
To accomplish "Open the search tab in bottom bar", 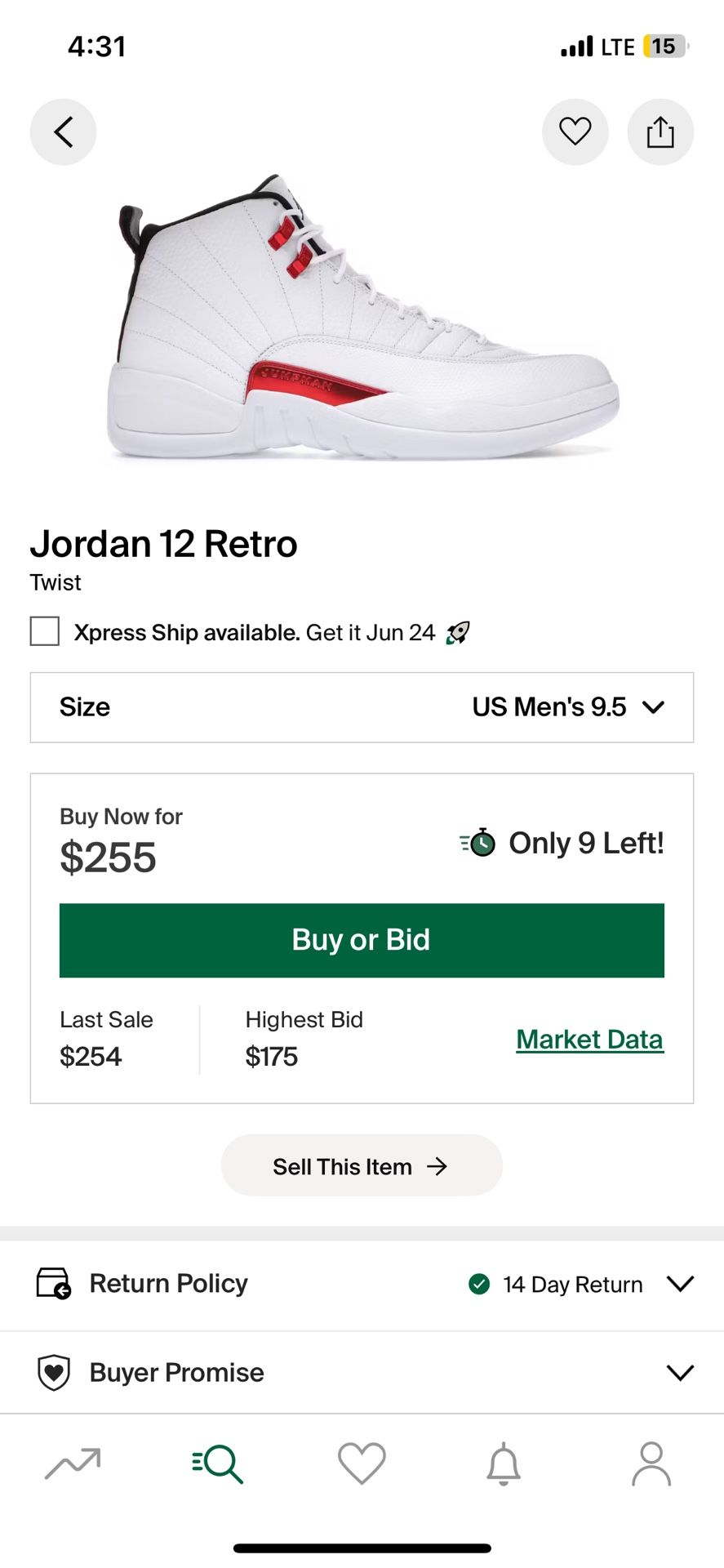I will pos(217,1463).
